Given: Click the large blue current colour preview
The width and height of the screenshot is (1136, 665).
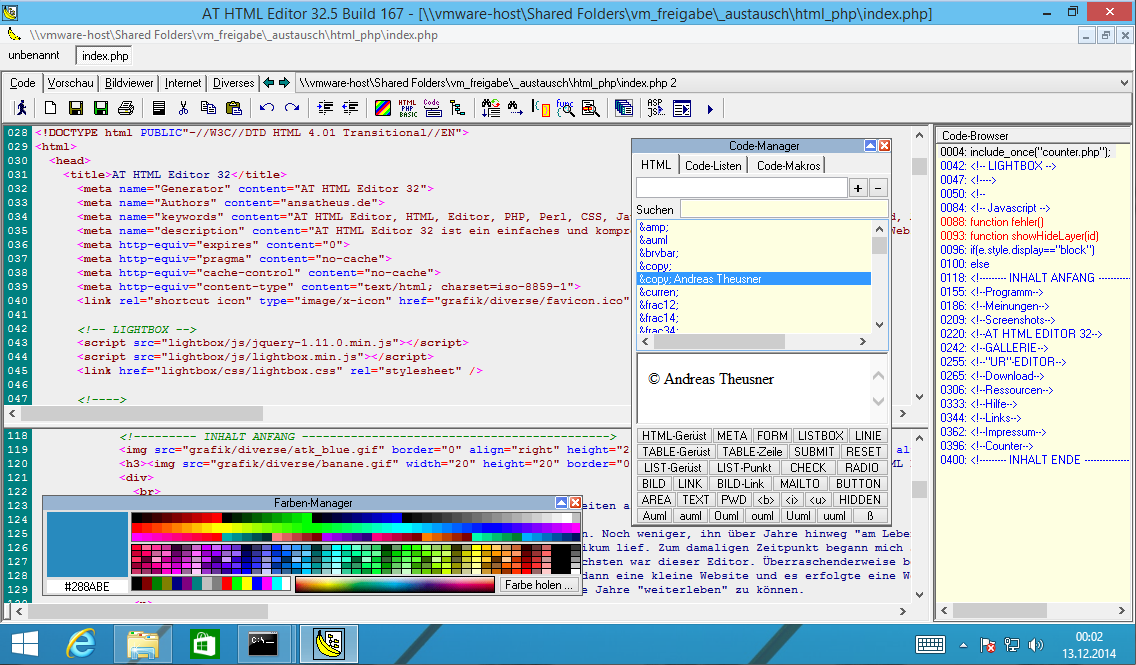Looking at the screenshot, I should tap(87, 544).
